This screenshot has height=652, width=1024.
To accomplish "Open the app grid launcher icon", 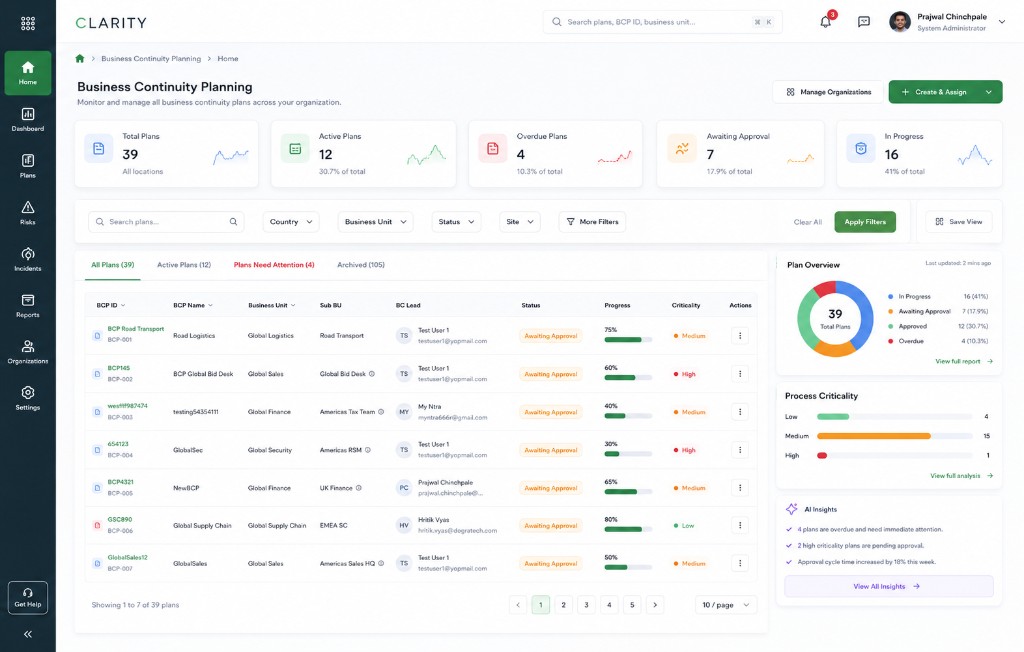I will point(27,24).
